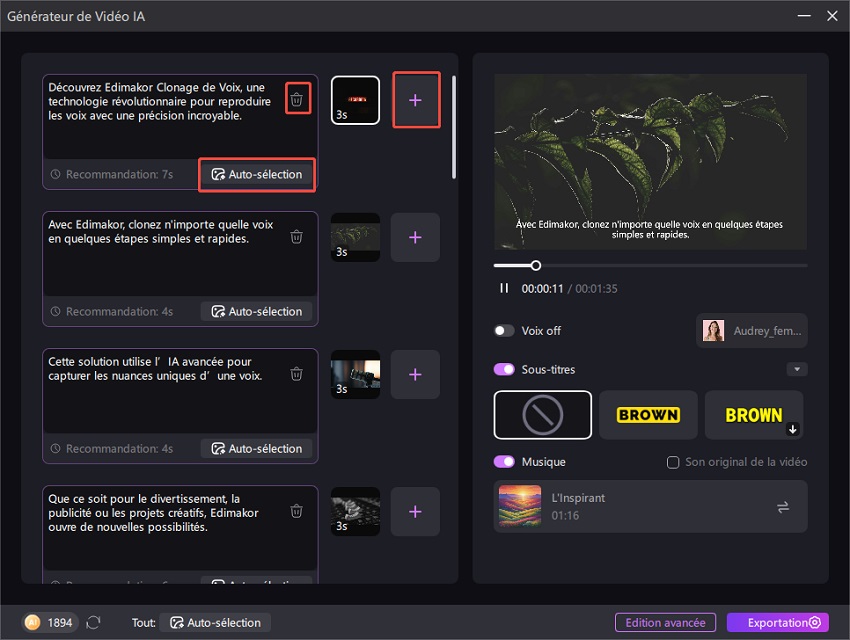The height and width of the screenshot is (640, 850).
Task: Click the L'Inspirant music cover thumbnail
Action: click(x=520, y=506)
